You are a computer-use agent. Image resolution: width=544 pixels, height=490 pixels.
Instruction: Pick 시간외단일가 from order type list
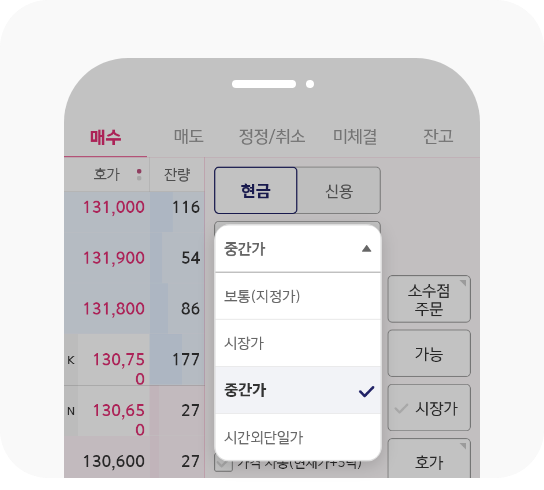(x=298, y=437)
